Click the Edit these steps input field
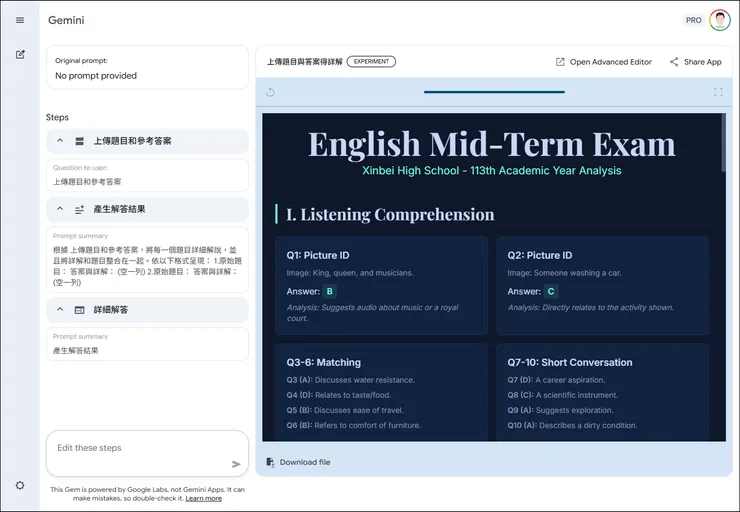The image size is (740, 512). [147, 453]
